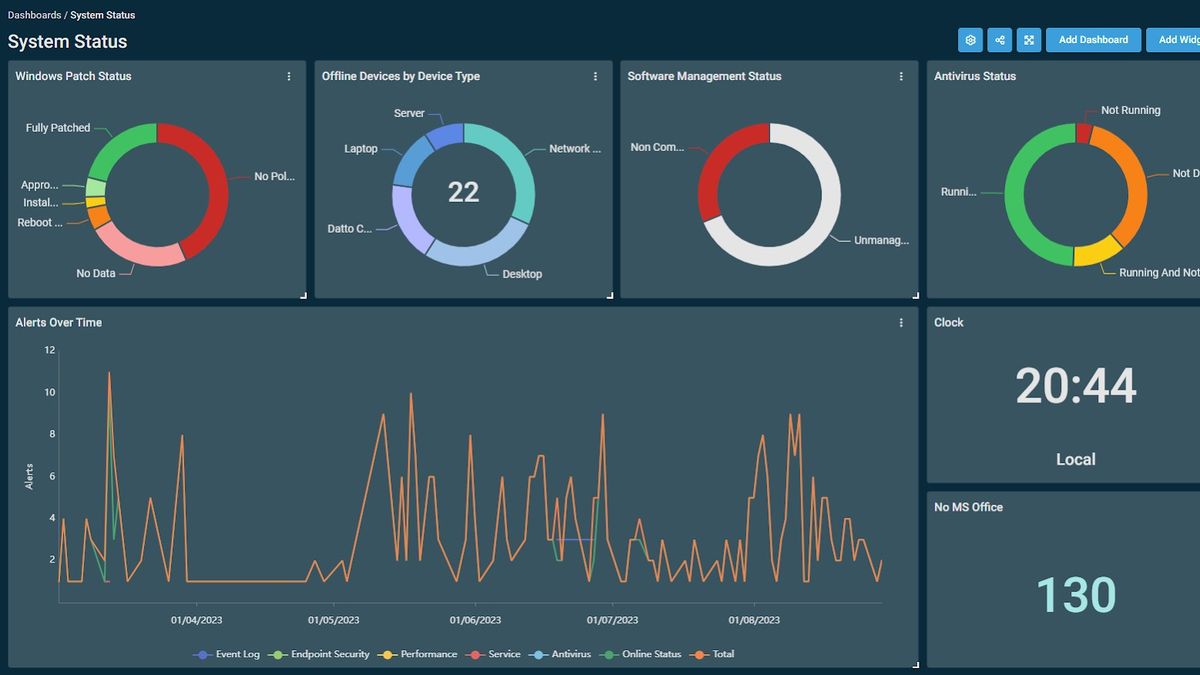Screen dimensions: 1200x675
Task: Open the Windows Patch Status widget options icon
Action: pos(289,75)
